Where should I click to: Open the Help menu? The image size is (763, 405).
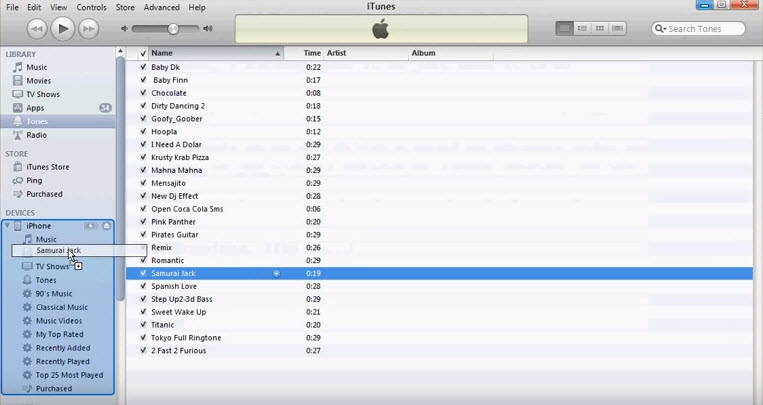point(197,7)
